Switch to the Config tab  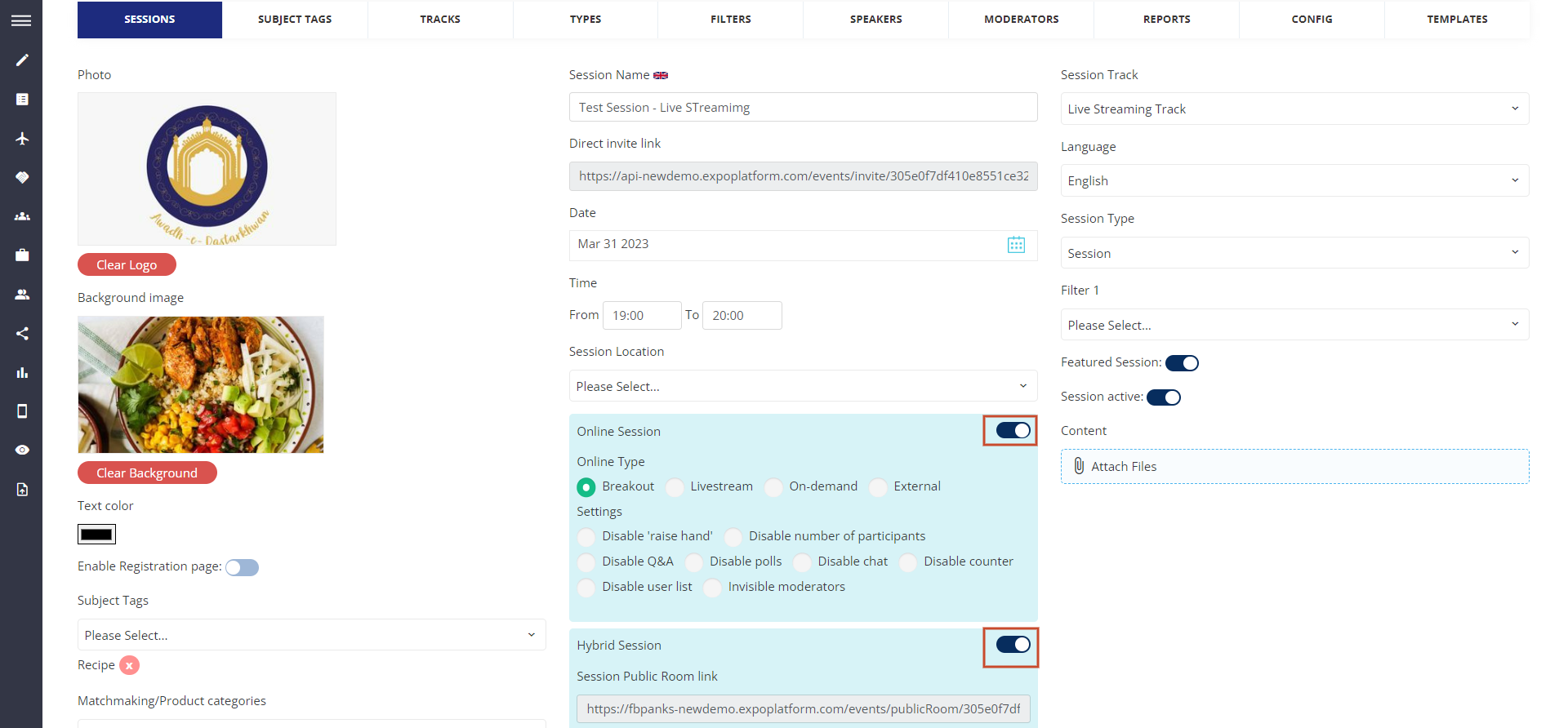click(x=1312, y=20)
